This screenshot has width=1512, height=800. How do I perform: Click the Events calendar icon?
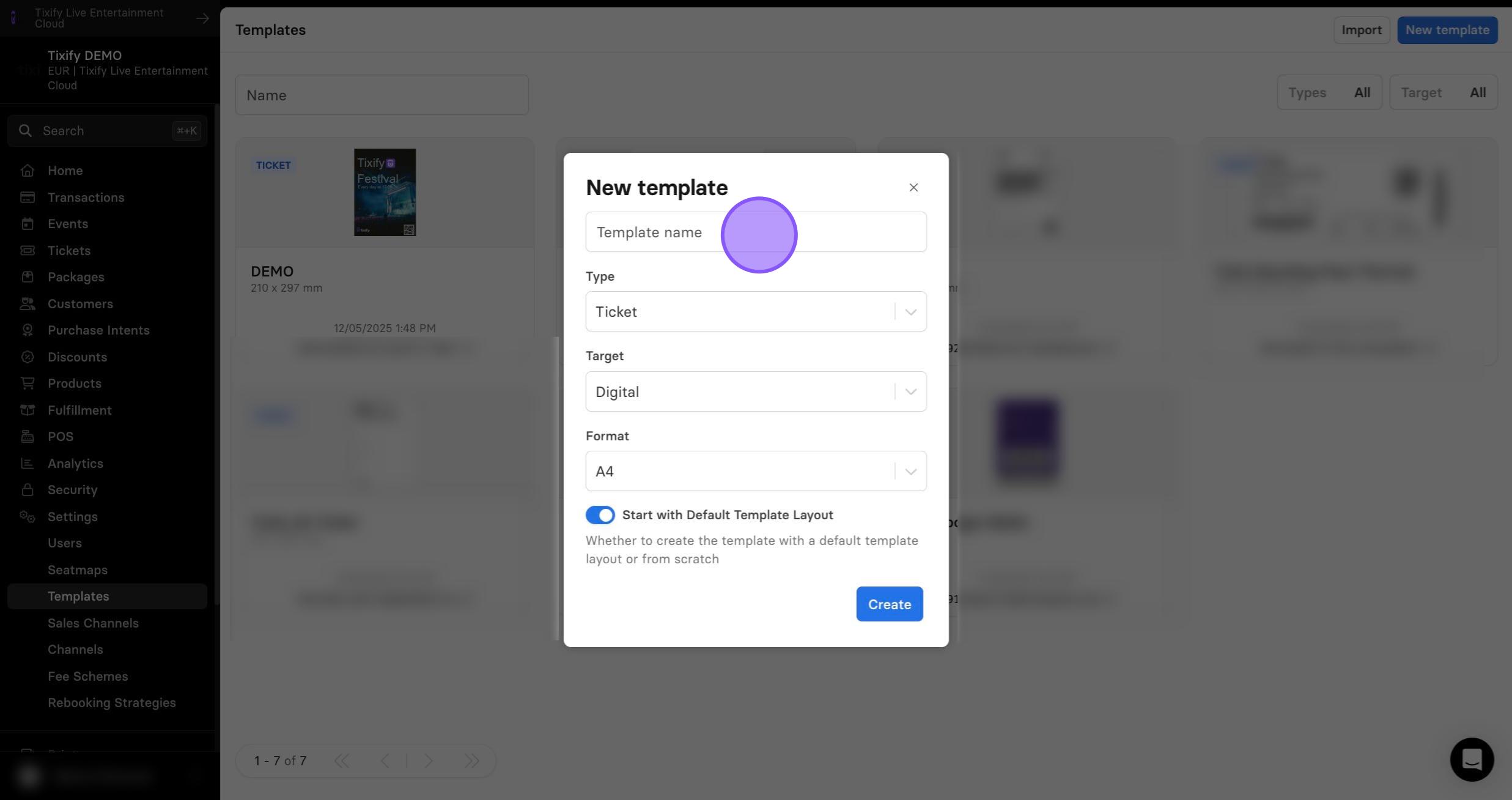[x=28, y=224]
